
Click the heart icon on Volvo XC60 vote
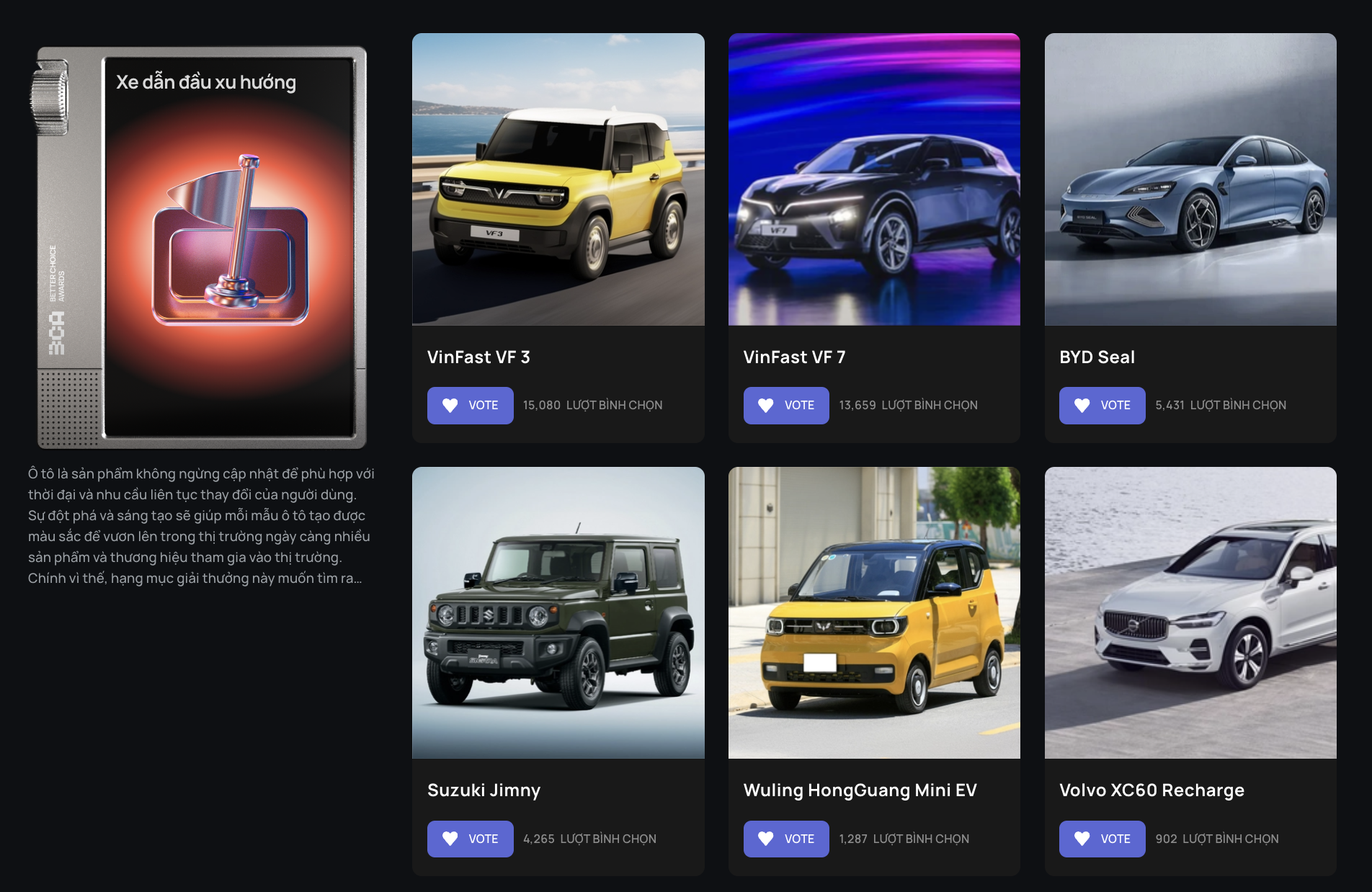(1082, 839)
